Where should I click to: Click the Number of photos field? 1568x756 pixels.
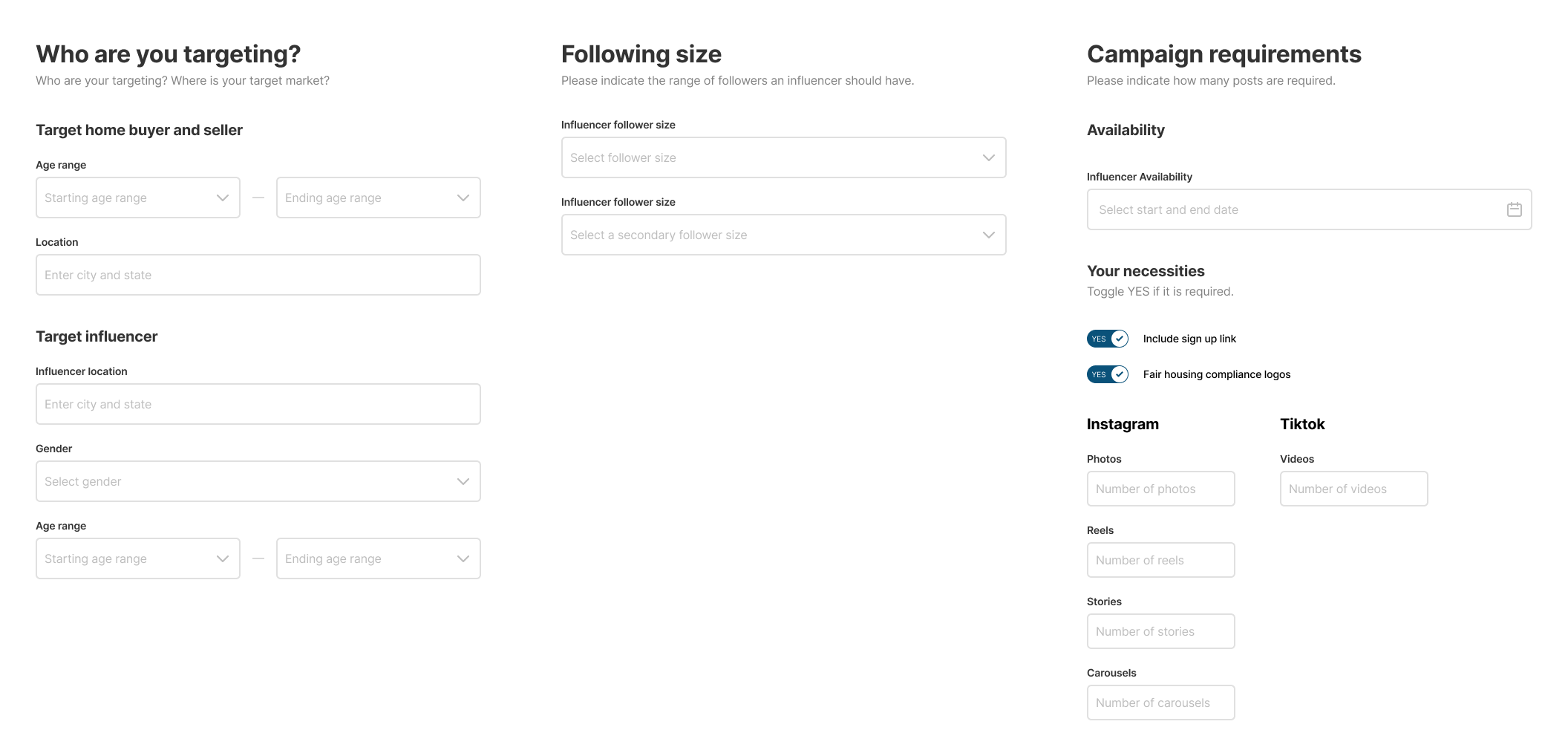click(1160, 489)
